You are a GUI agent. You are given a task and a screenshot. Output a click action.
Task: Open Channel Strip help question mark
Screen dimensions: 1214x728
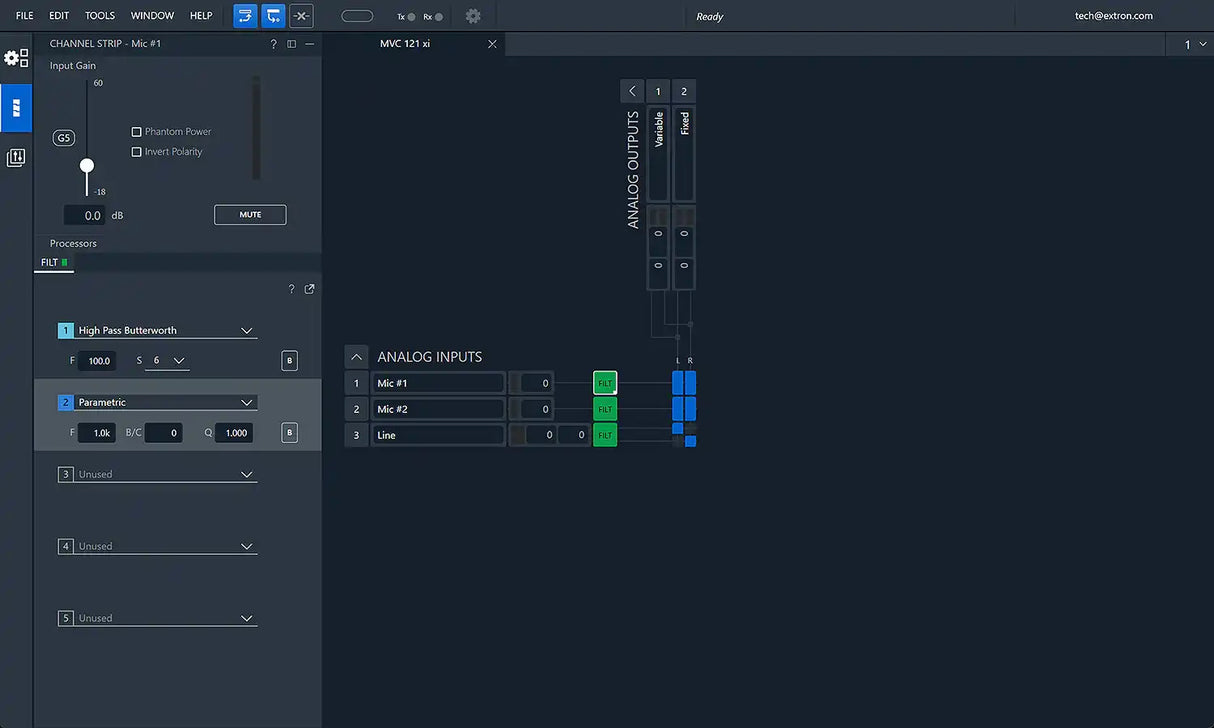tap(274, 44)
